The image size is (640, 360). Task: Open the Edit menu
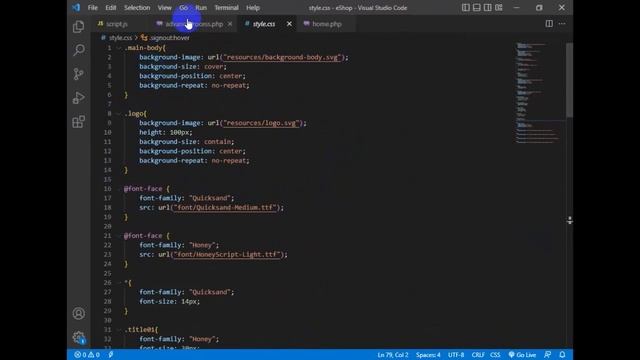coord(111,8)
